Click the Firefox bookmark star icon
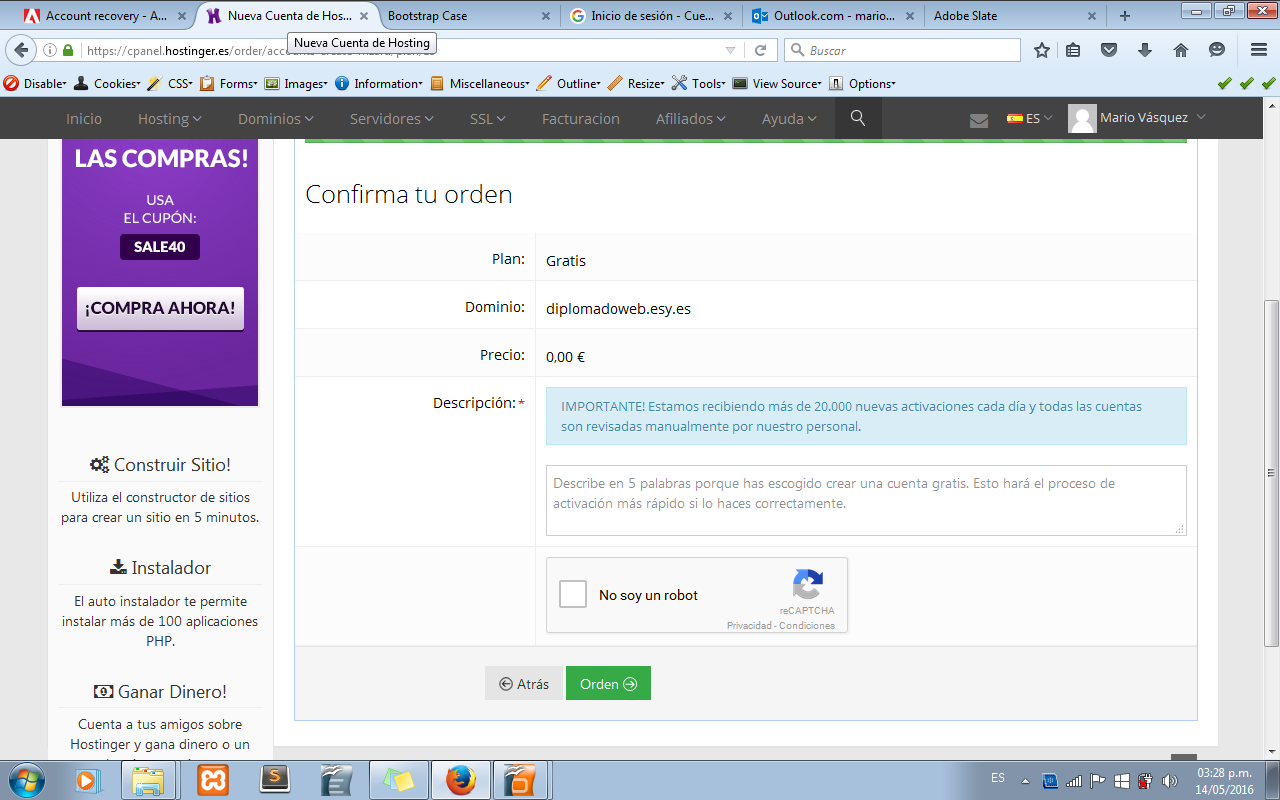This screenshot has width=1280, height=800. [x=1042, y=50]
